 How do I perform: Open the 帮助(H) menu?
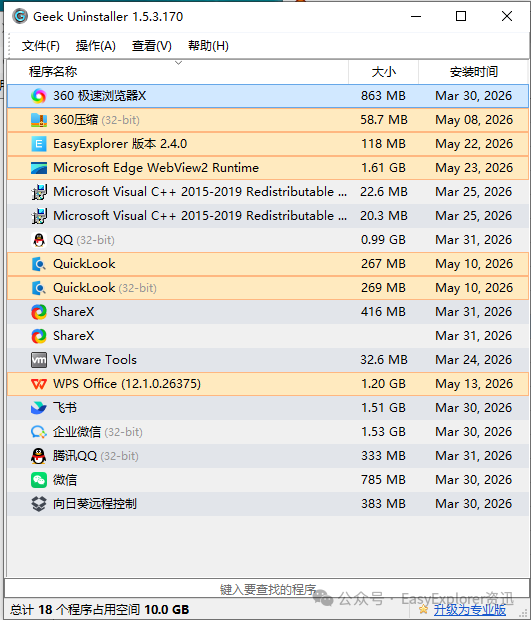tap(208, 46)
